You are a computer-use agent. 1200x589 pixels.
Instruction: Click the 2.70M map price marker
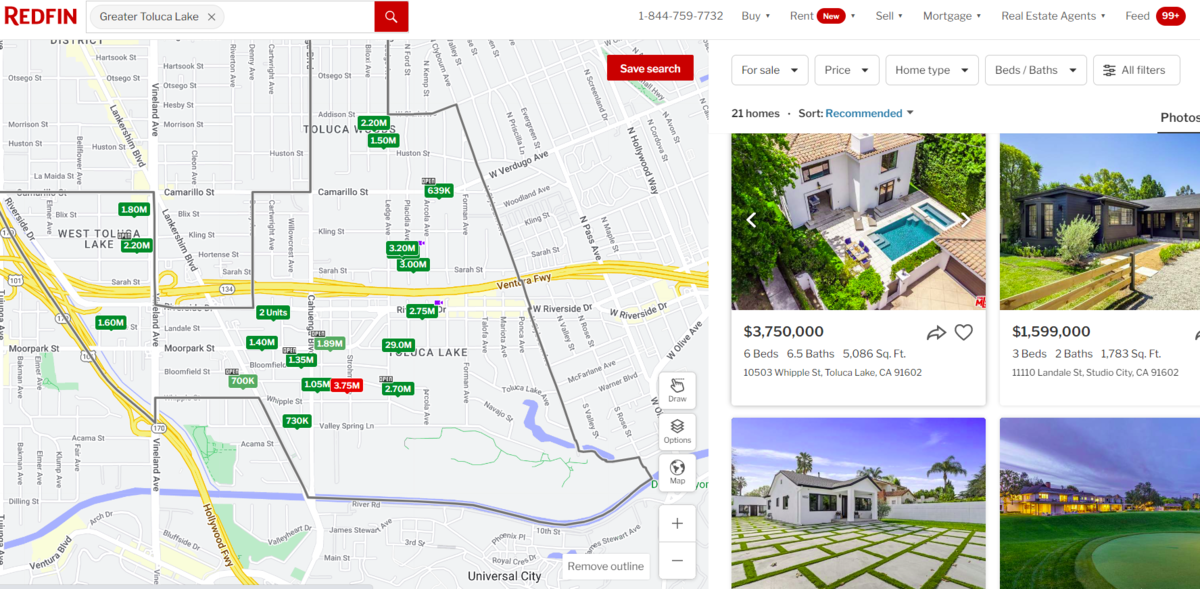click(398, 390)
